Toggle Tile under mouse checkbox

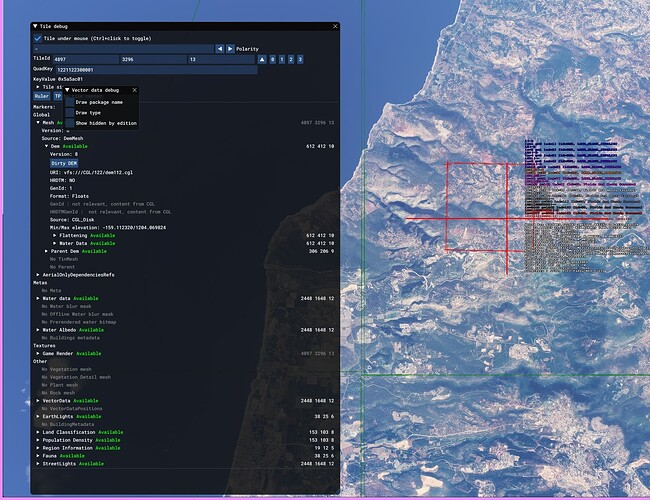coord(38,39)
